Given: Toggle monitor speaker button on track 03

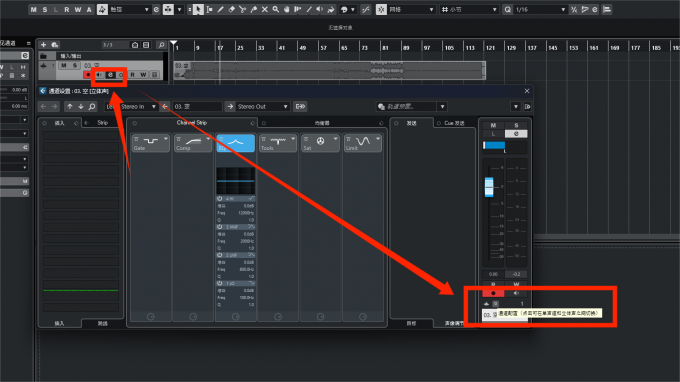Looking at the screenshot, I should point(99,75).
